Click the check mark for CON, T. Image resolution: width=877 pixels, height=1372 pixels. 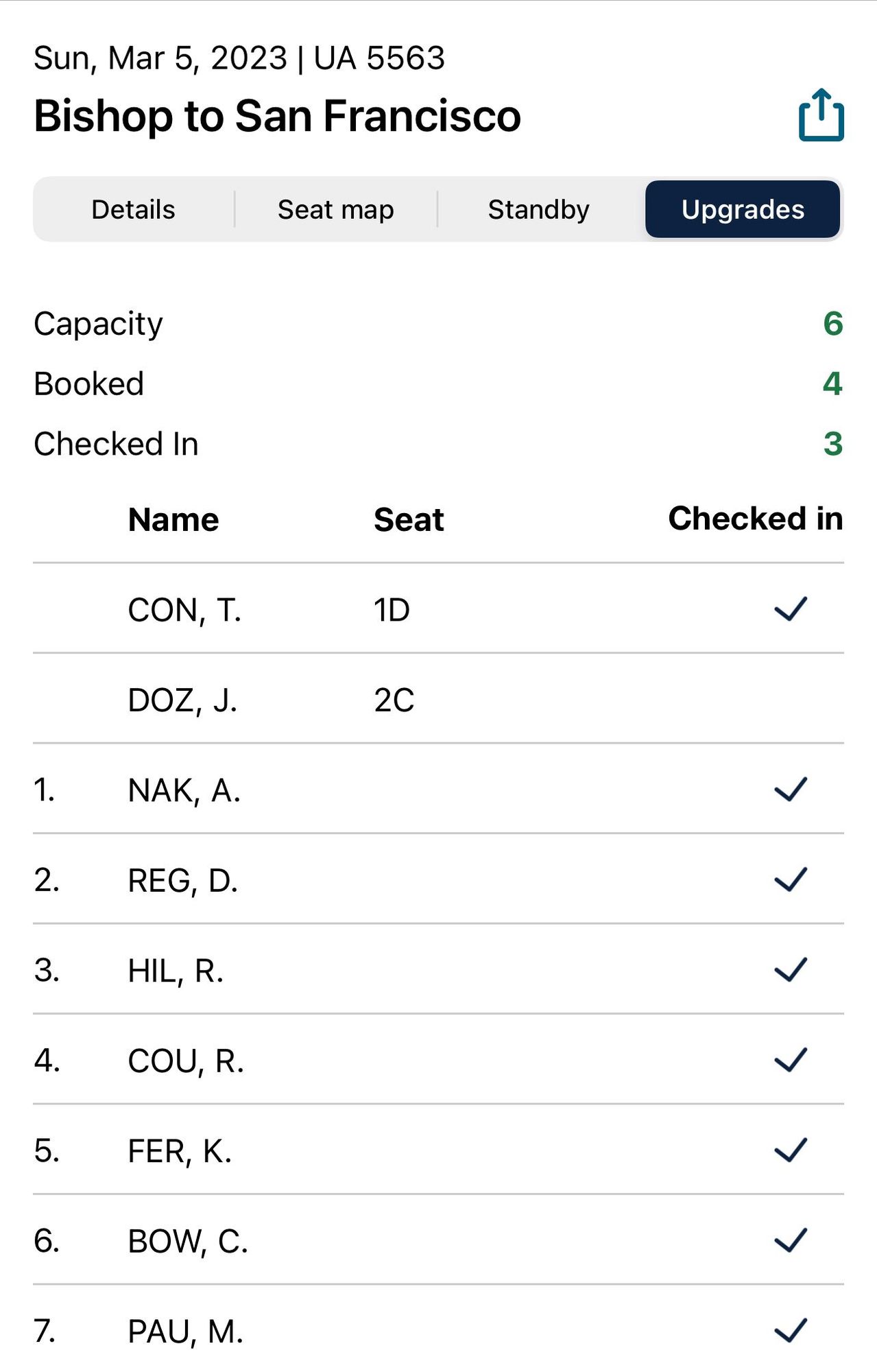coord(791,608)
